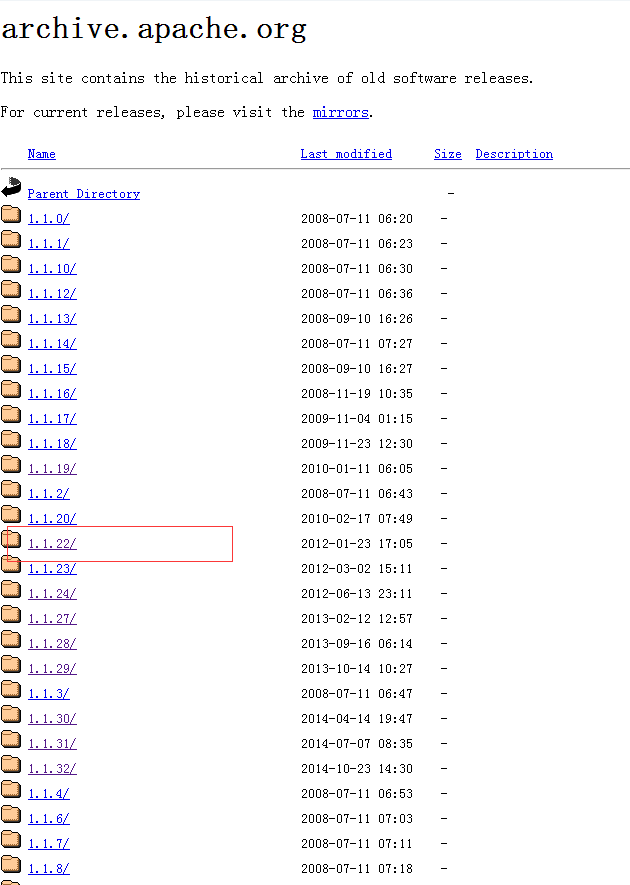Screen dimensions: 630x885
Task: Open the 1.1.0/ directory link
Action: pyautogui.click(x=49, y=219)
